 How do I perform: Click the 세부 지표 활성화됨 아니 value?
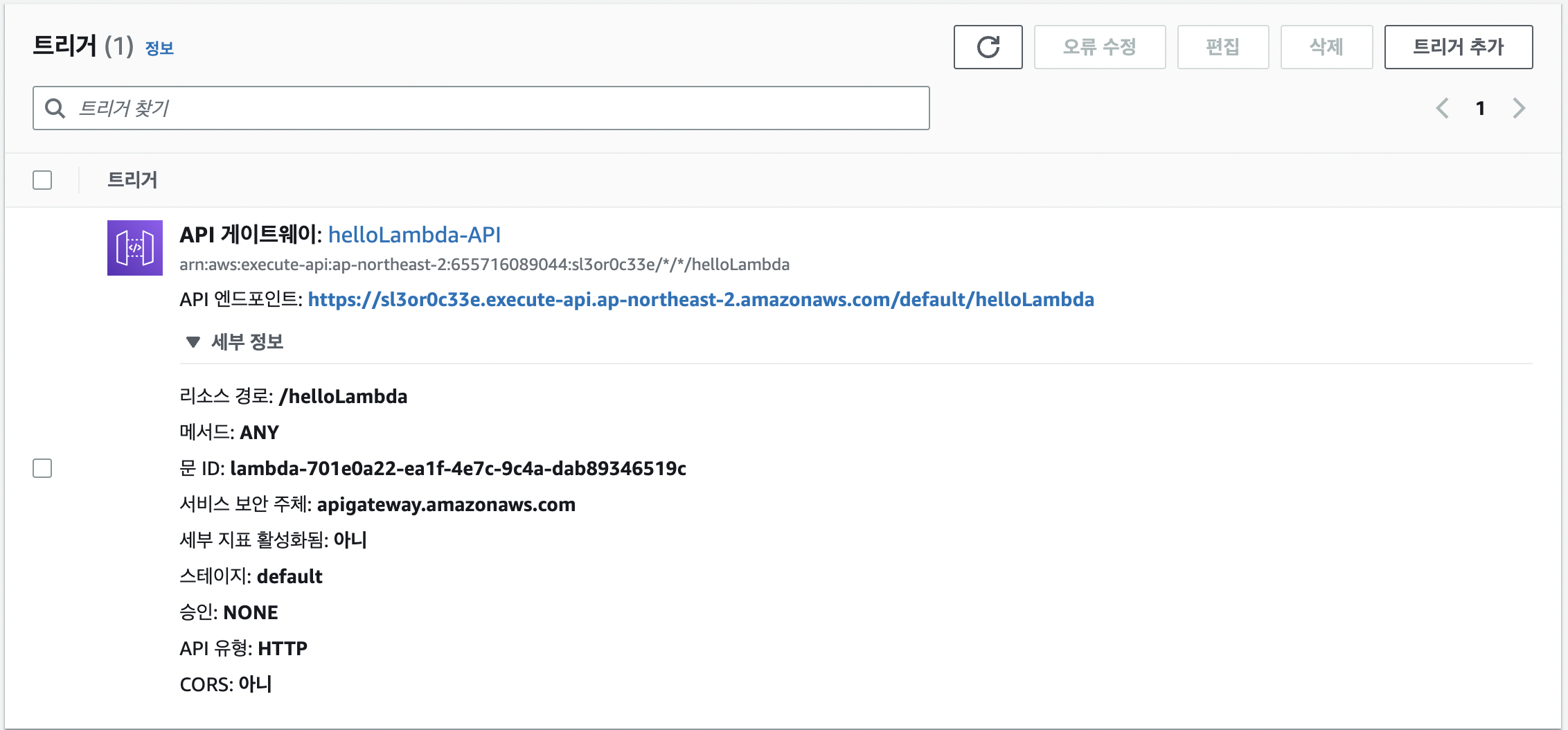(x=350, y=540)
